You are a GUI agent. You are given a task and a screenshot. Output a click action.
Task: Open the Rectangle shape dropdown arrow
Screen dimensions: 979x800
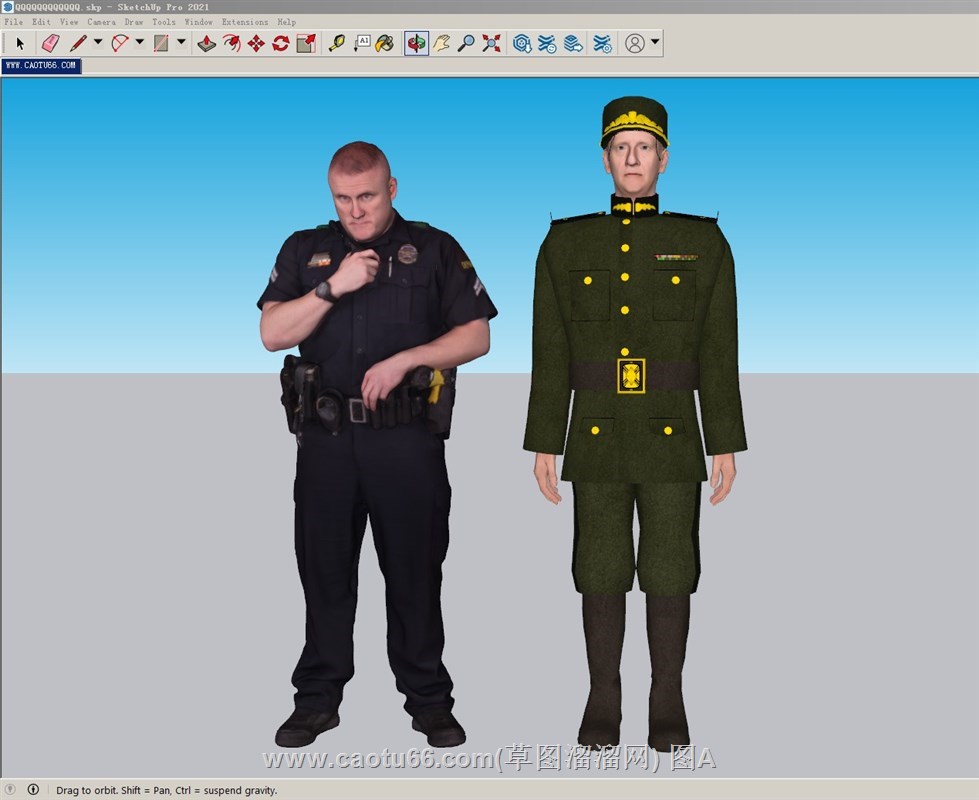click(x=181, y=43)
